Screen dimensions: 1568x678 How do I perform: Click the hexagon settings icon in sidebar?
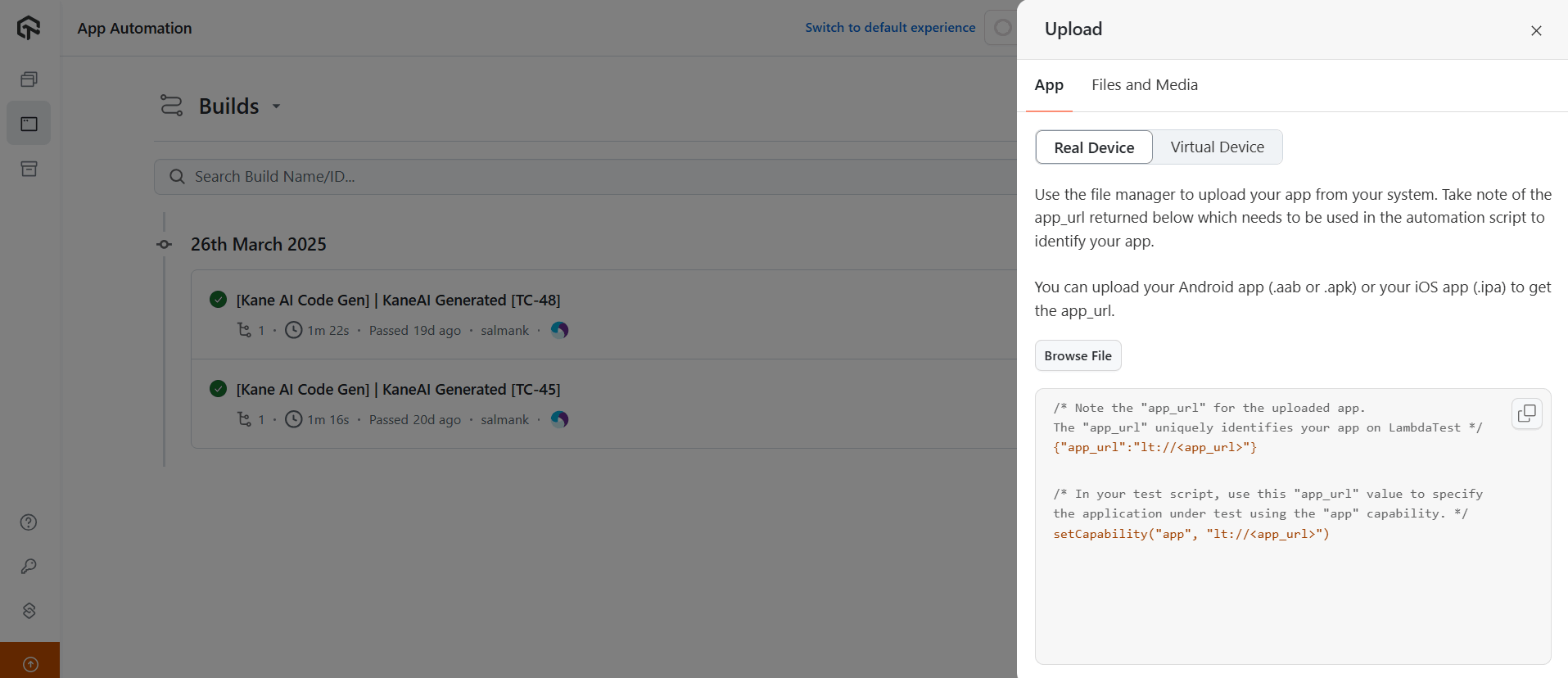(x=29, y=611)
